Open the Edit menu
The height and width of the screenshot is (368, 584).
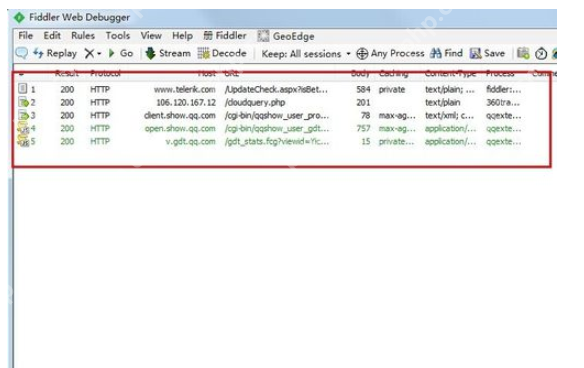point(52,36)
